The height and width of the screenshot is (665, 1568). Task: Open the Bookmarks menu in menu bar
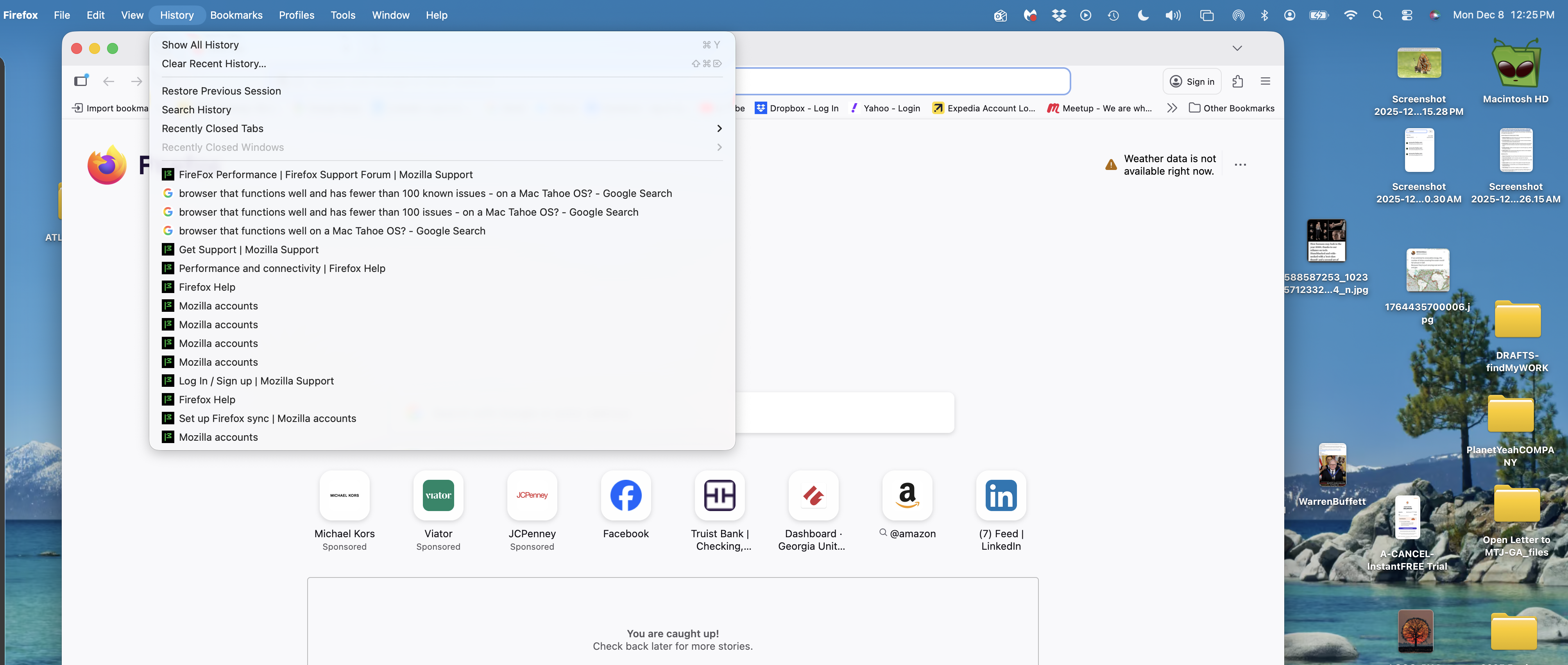coord(236,15)
